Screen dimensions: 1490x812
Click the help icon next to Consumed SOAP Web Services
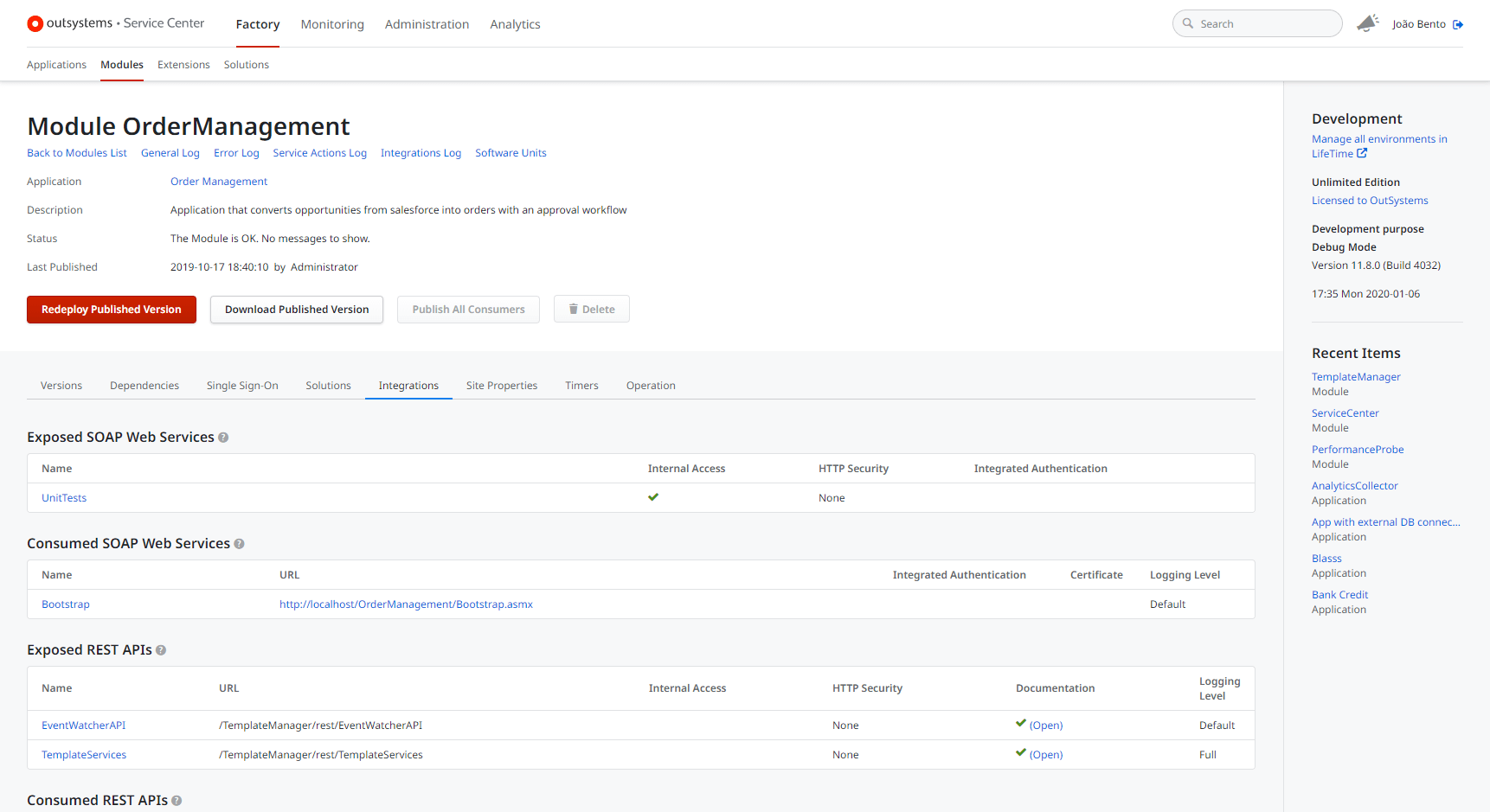pyautogui.click(x=239, y=544)
